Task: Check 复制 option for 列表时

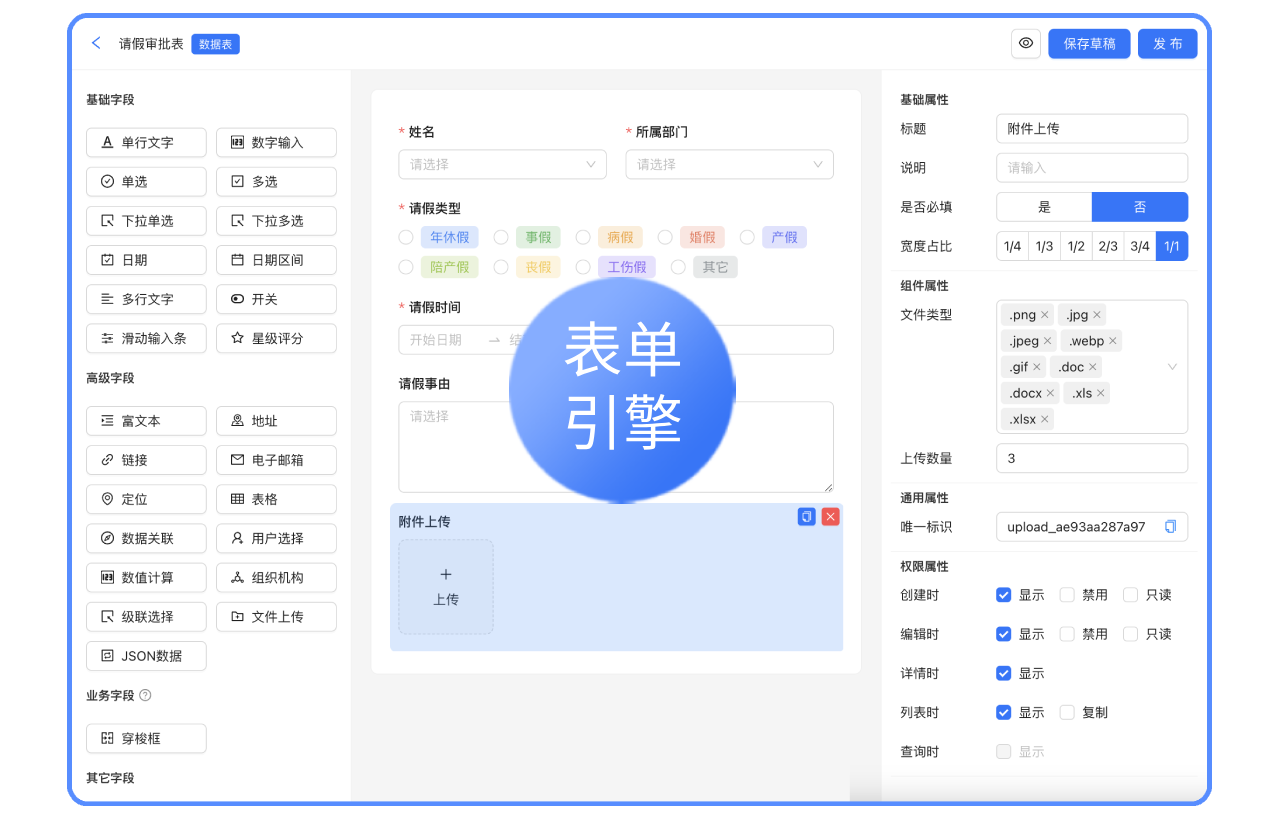Action: point(1067,712)
